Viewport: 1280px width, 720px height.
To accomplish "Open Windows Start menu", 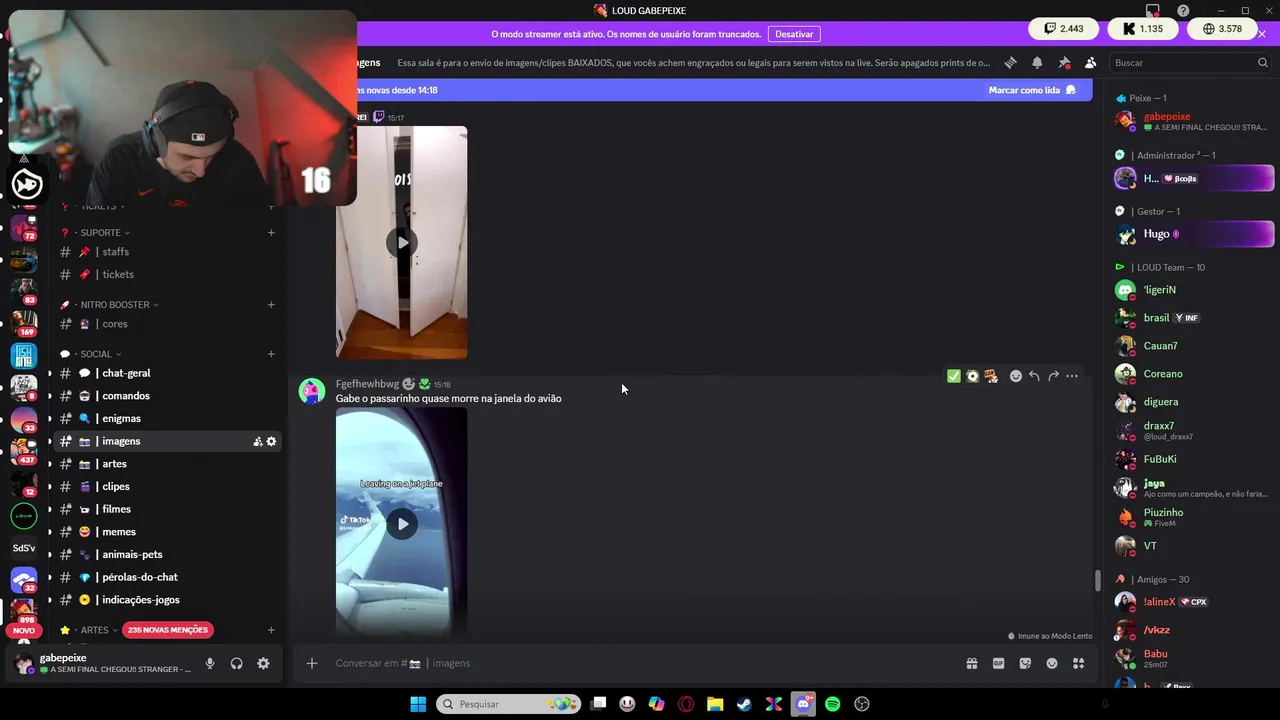I will 418,704.
